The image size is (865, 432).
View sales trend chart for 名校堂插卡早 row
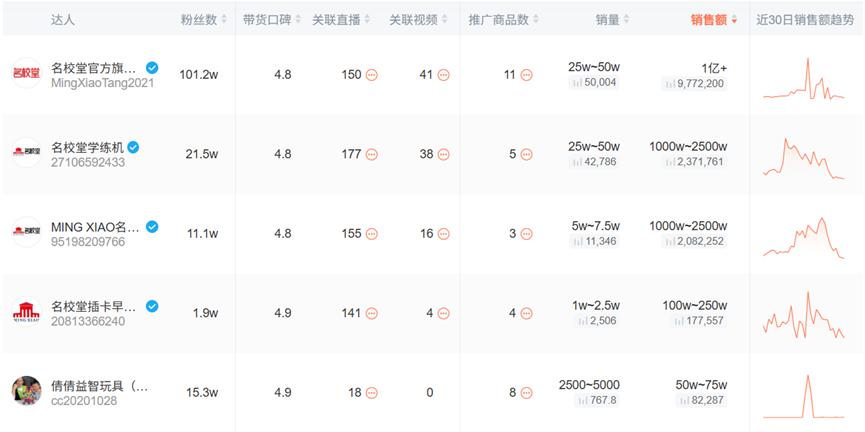click(804, 315)
